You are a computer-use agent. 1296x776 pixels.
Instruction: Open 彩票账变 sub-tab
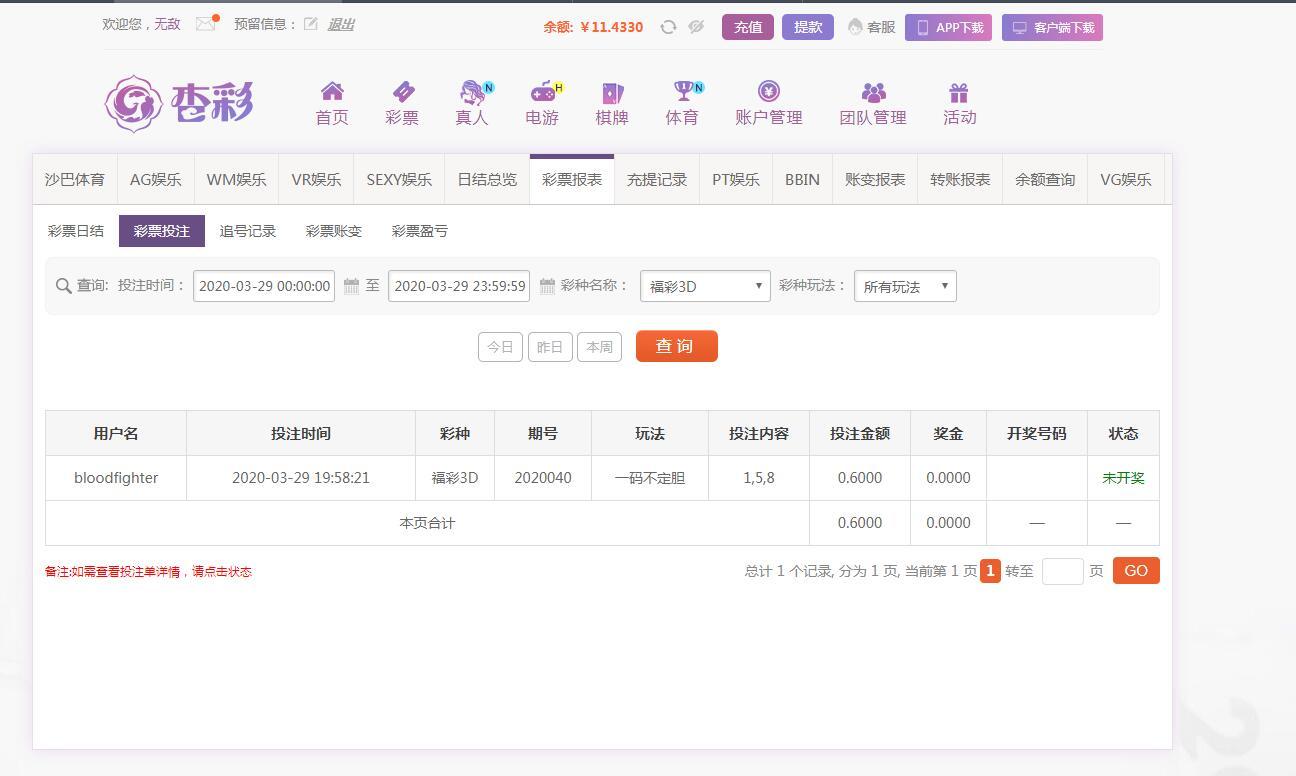point(334,231)
